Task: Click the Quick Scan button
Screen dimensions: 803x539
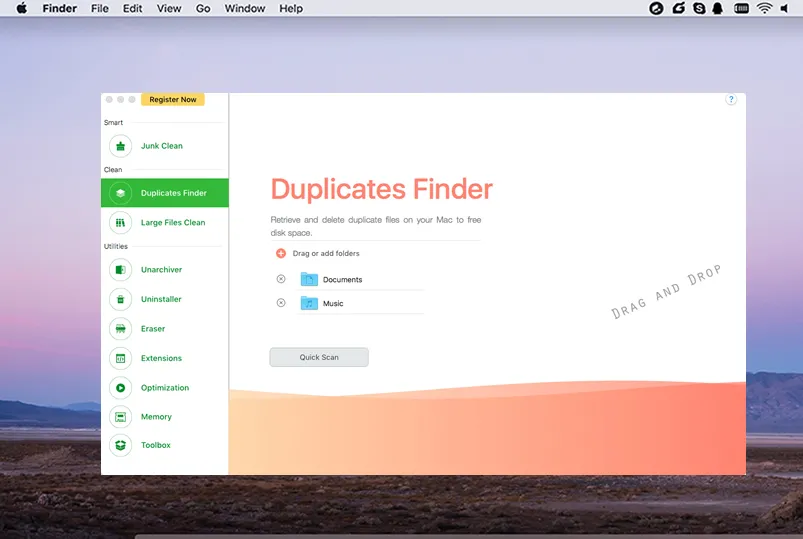Action: 319,357
